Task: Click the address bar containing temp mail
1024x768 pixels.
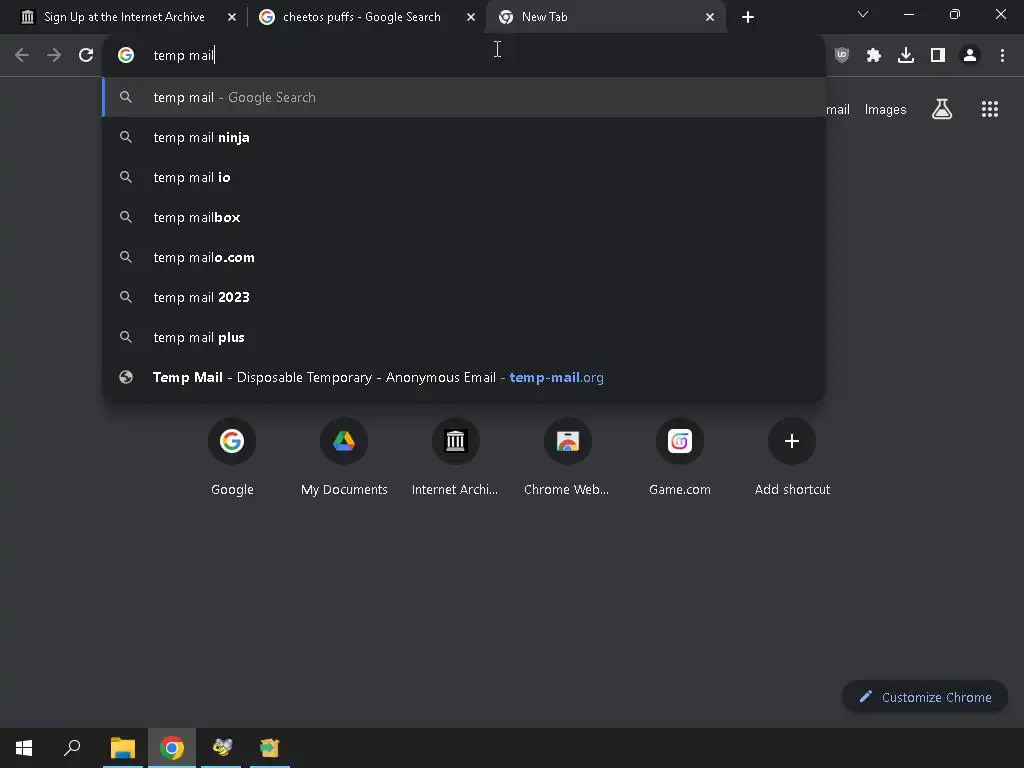Action: [464, 56]
